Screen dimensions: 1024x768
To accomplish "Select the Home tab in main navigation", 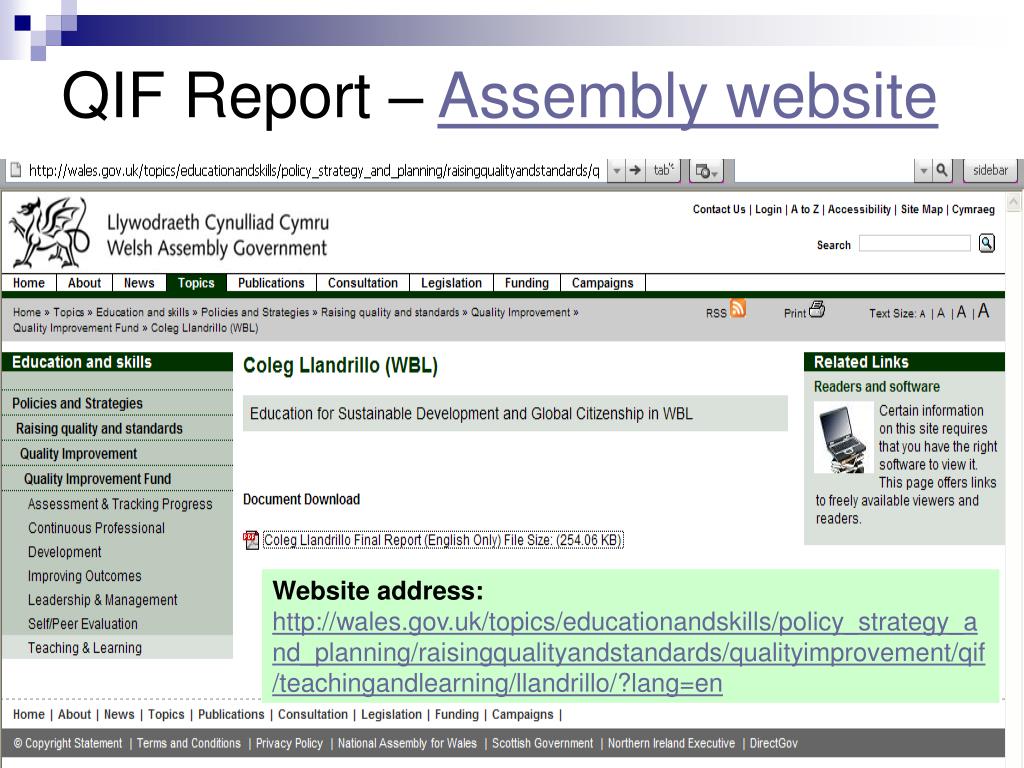I will click(x=29, y=283).
